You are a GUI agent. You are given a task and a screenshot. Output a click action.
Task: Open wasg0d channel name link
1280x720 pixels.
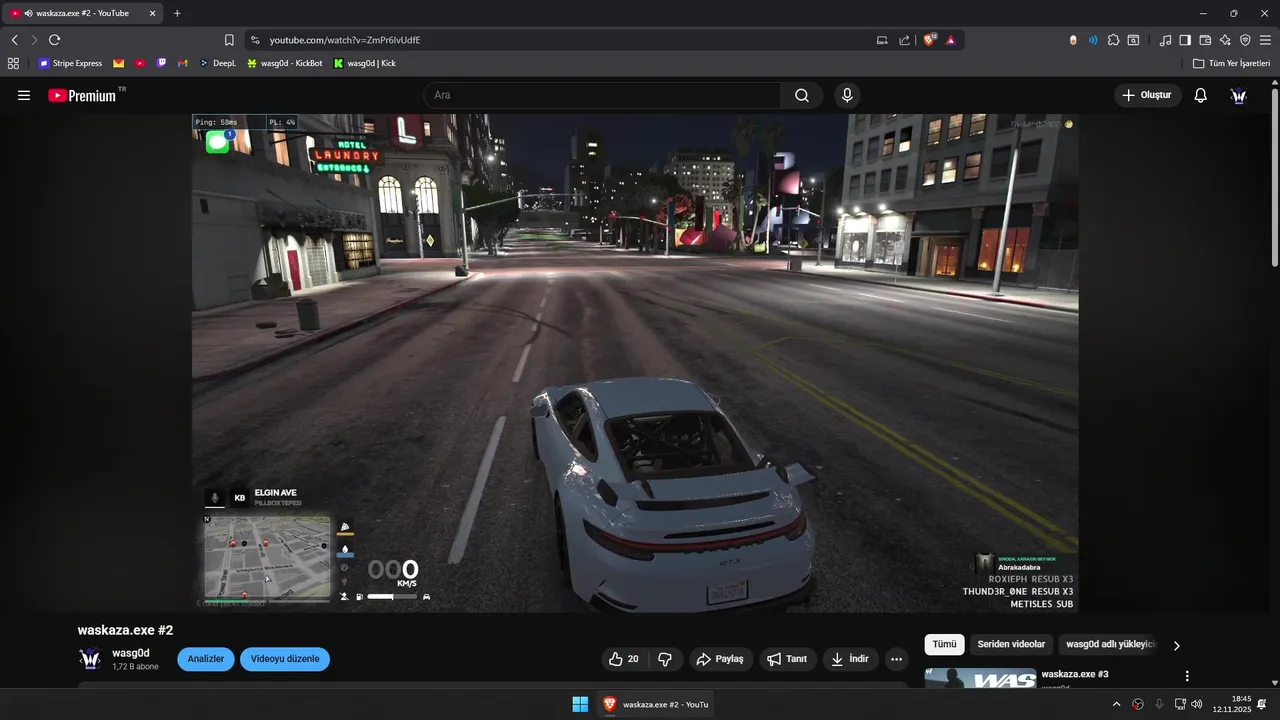(x=131, y=653)
